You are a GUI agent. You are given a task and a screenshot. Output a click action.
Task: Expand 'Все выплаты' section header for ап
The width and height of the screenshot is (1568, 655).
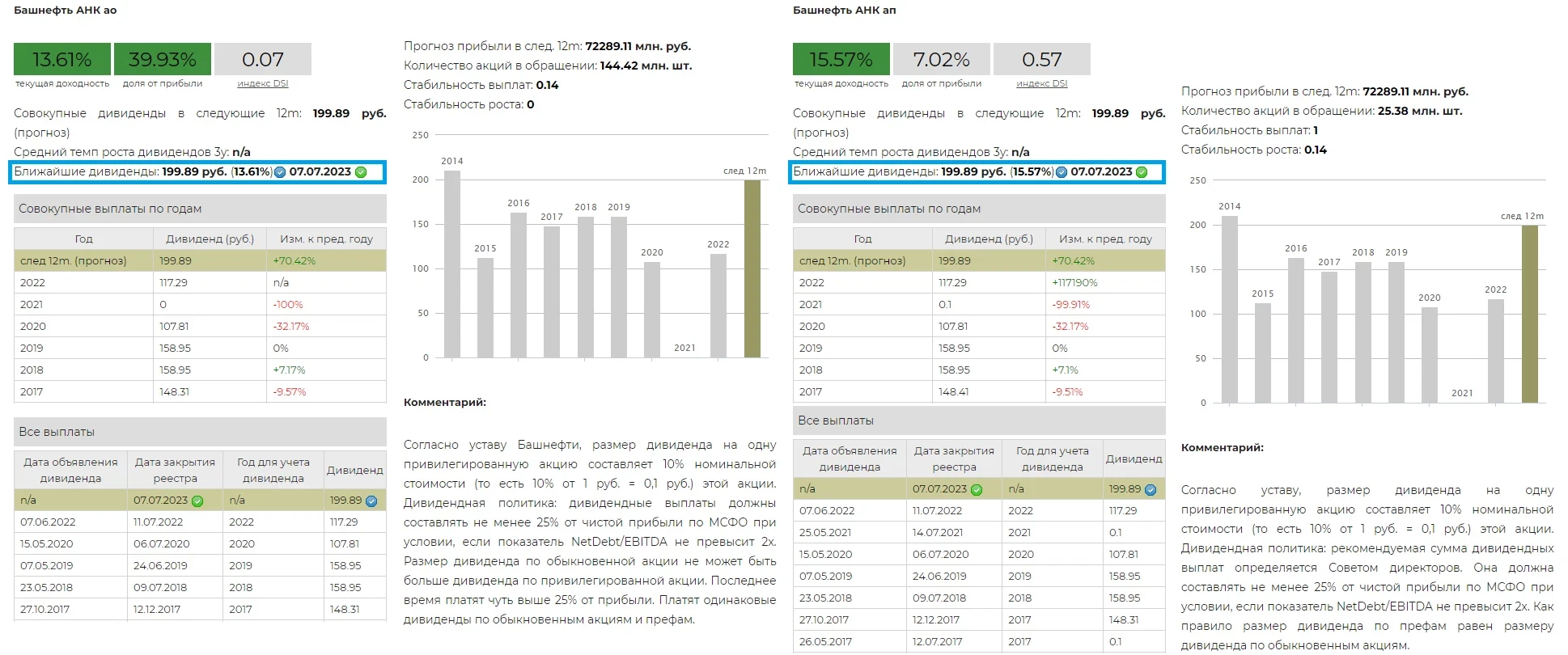[979, 420]
